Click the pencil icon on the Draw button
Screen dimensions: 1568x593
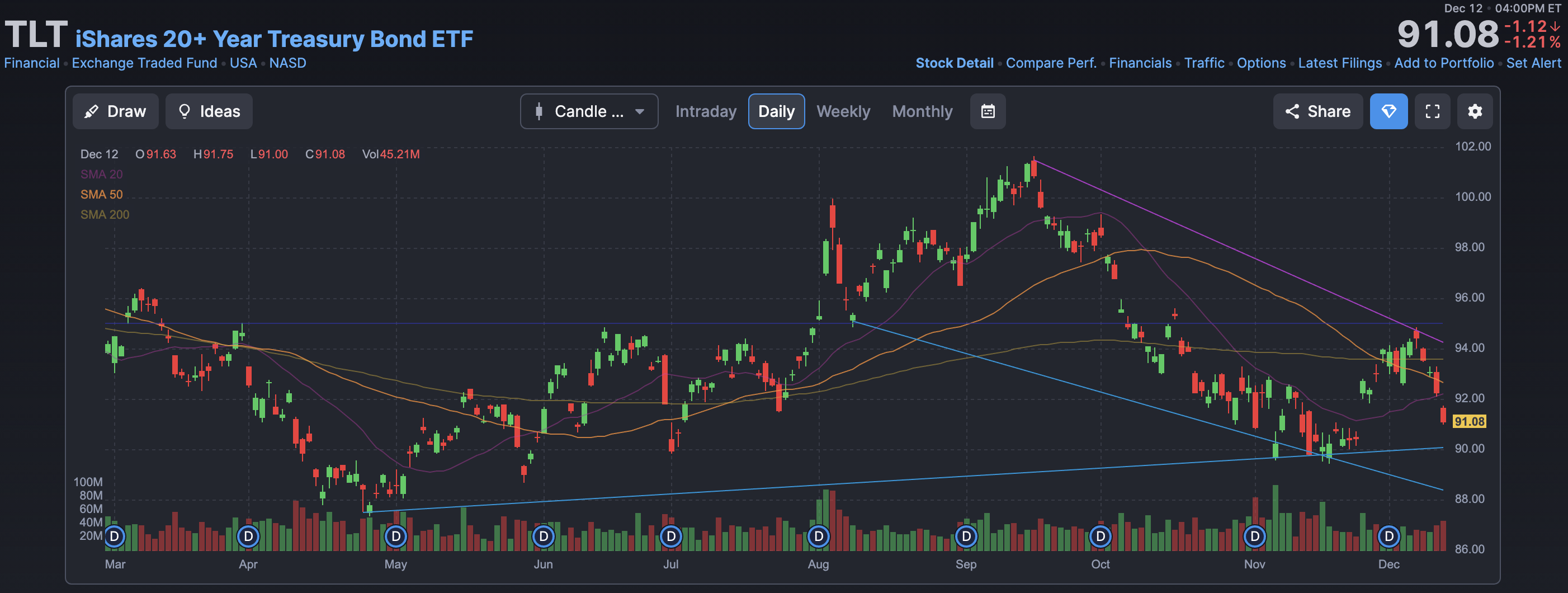click(x=91, y=111)
